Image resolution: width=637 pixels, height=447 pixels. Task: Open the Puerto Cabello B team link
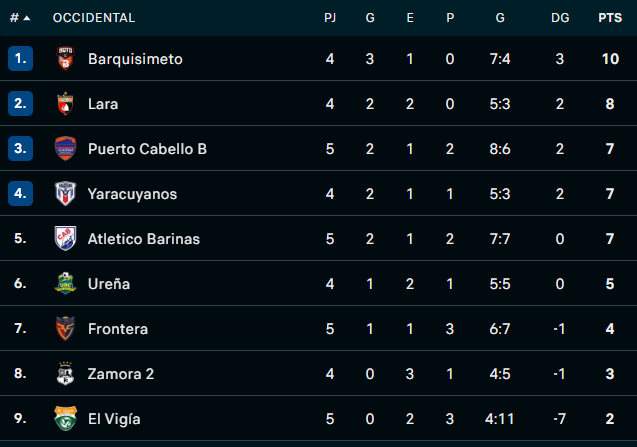[x=147, y=149]
